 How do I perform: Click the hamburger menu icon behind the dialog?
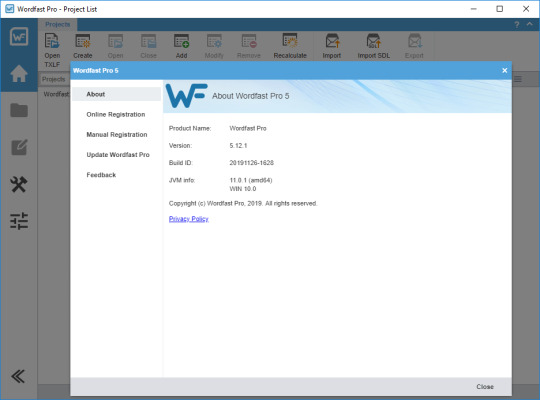tap(518, 80)
